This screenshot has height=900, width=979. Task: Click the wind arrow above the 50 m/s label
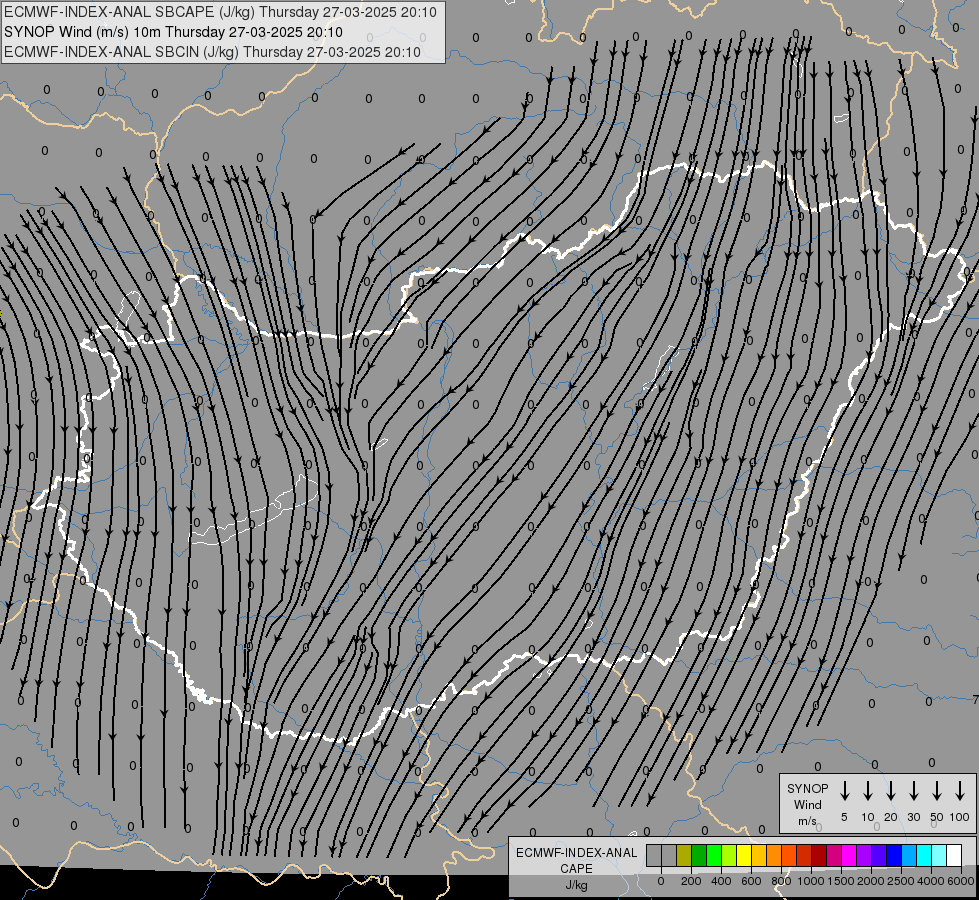(937, 791)
